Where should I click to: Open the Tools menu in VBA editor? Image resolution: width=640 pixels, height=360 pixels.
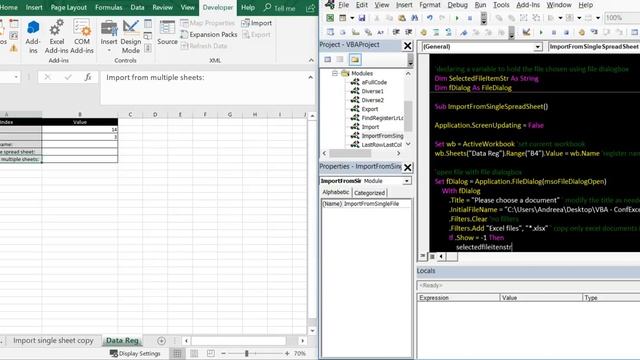(501, 5)
